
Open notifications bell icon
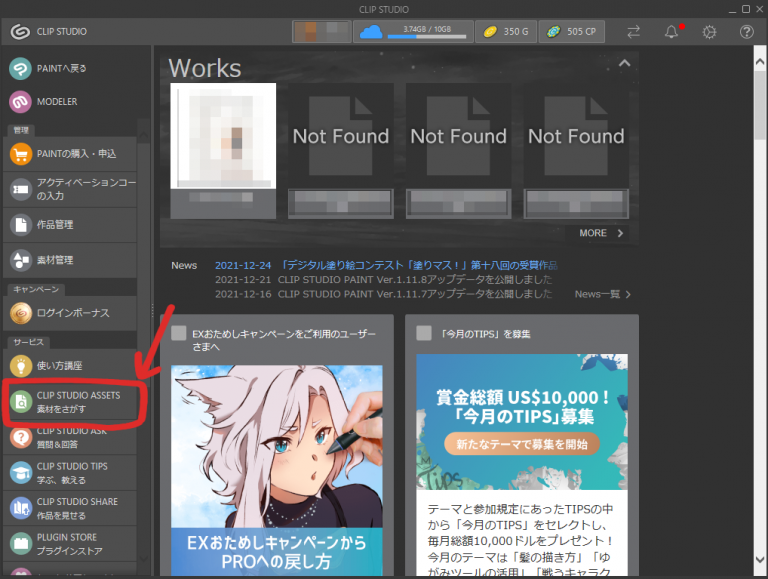[x=672, y=32]
